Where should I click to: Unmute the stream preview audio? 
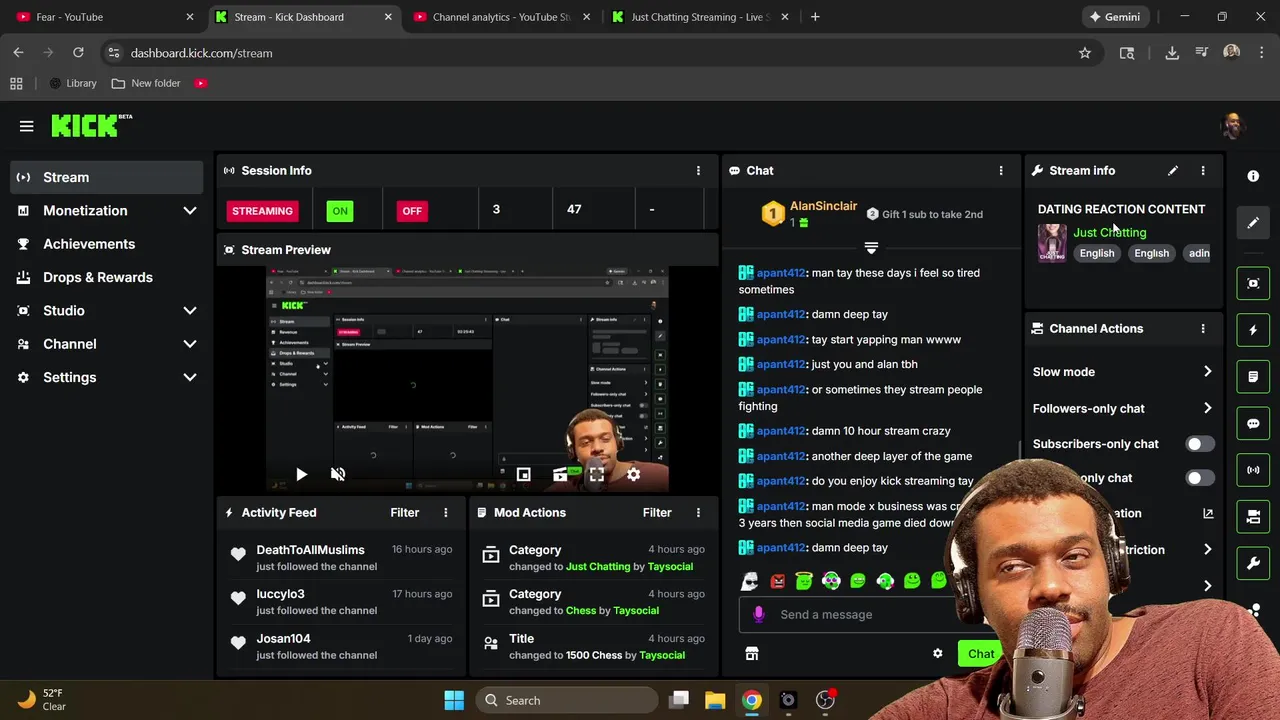pos(338,475)
